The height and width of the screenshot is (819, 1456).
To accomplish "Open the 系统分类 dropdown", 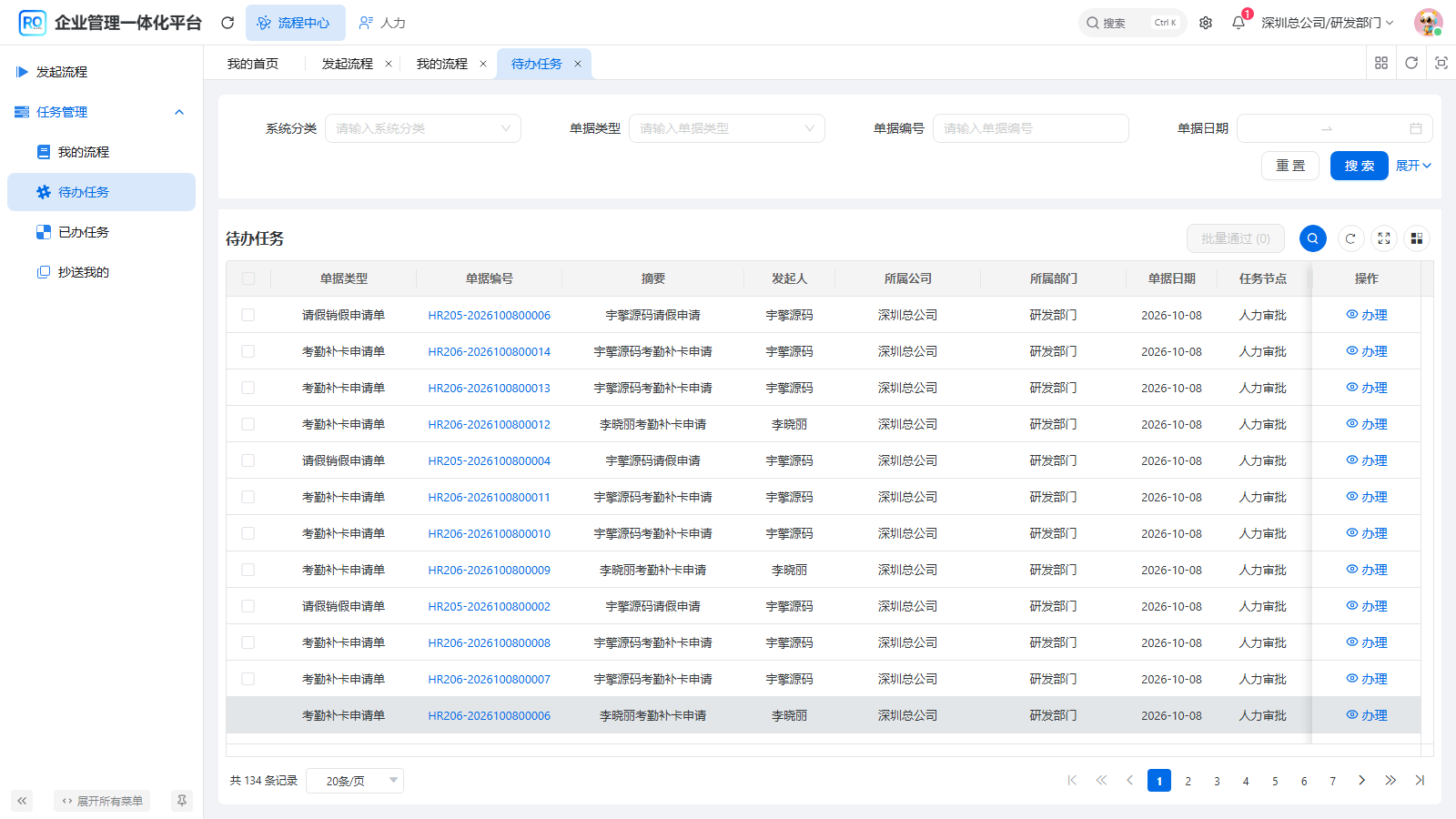I will pyautogui.click(x=423, y=128).
